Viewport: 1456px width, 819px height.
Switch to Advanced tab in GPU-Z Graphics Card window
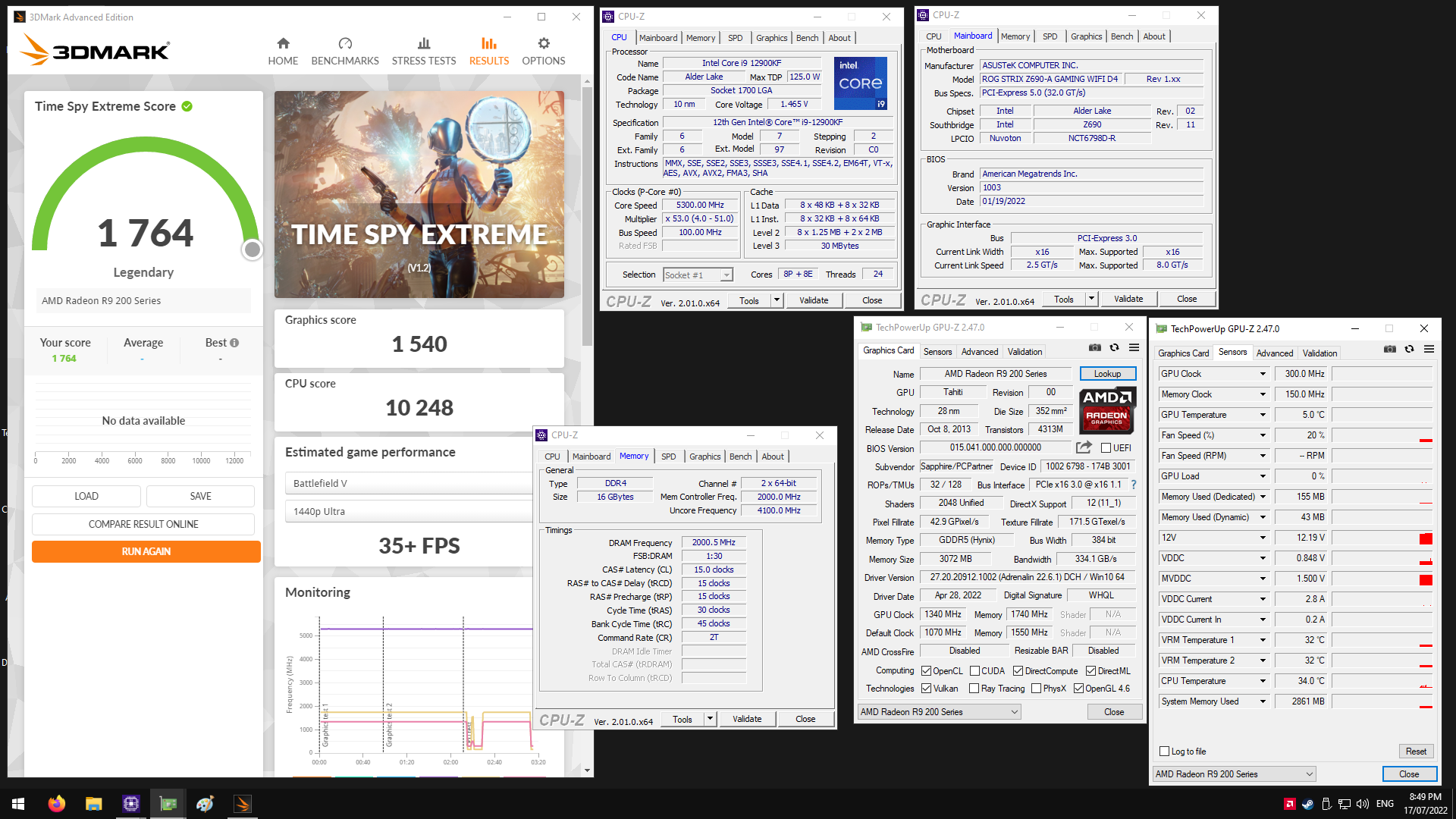pyautogui.click(x=980, y=352)
